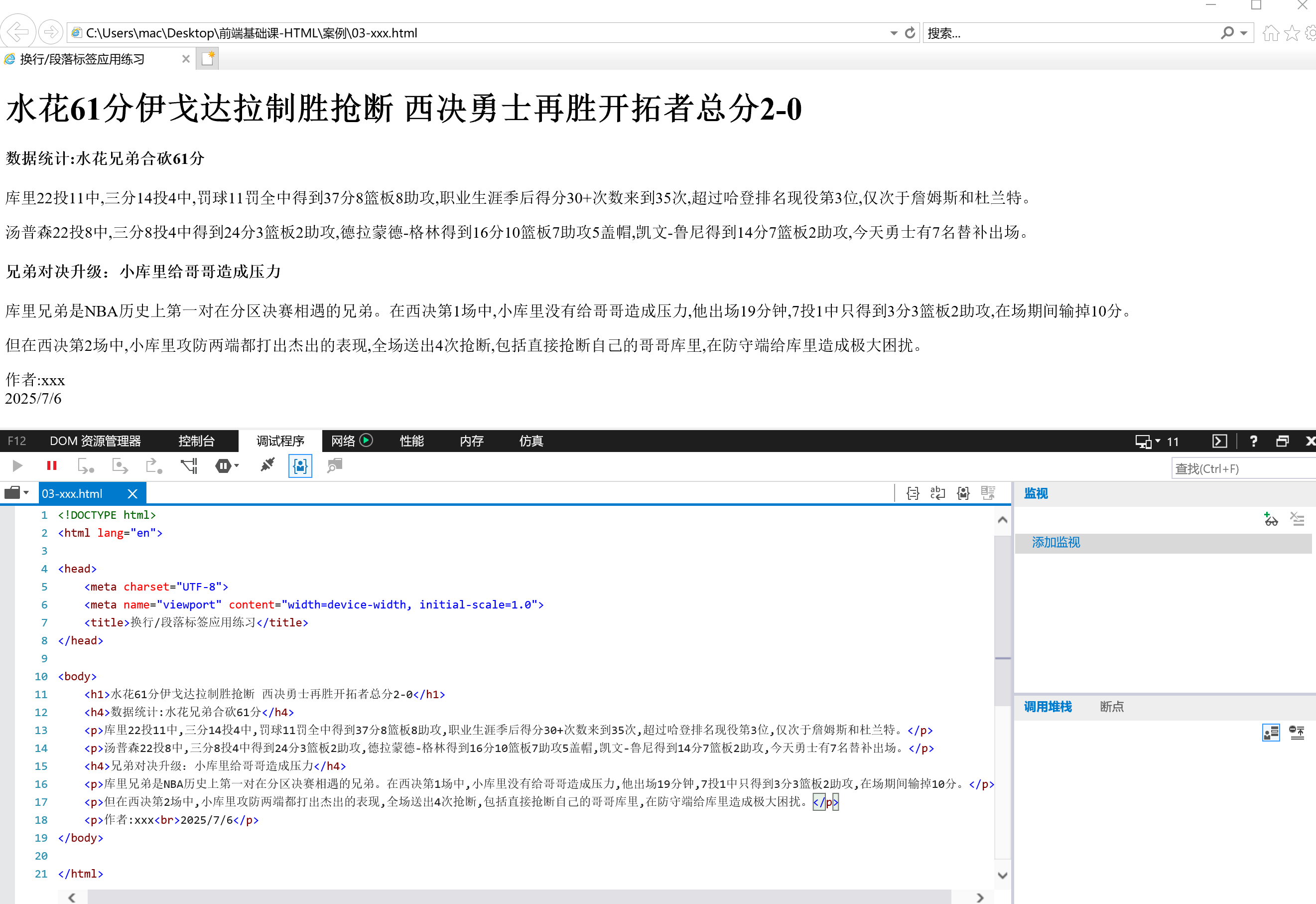Image resolution: width=1316 pixels, height=904 pixels.
Task: Switch to the DOM 资源管理器 tab
Action: [95, 441]
